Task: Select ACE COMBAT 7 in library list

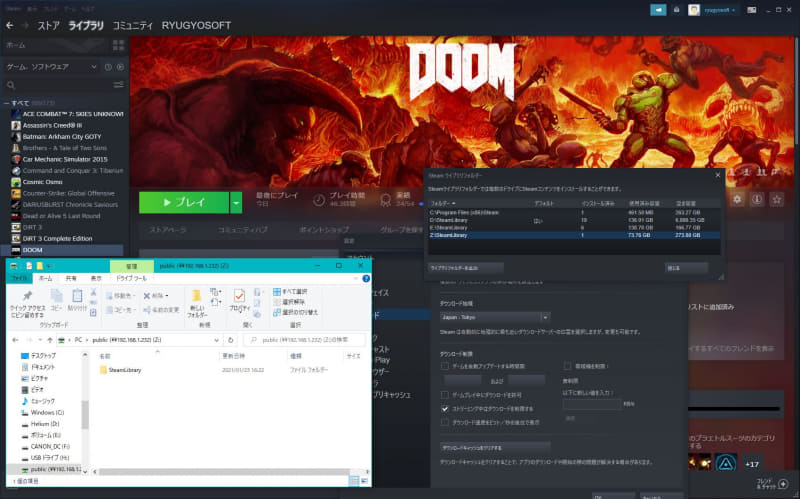Action: tap(67, 114)
